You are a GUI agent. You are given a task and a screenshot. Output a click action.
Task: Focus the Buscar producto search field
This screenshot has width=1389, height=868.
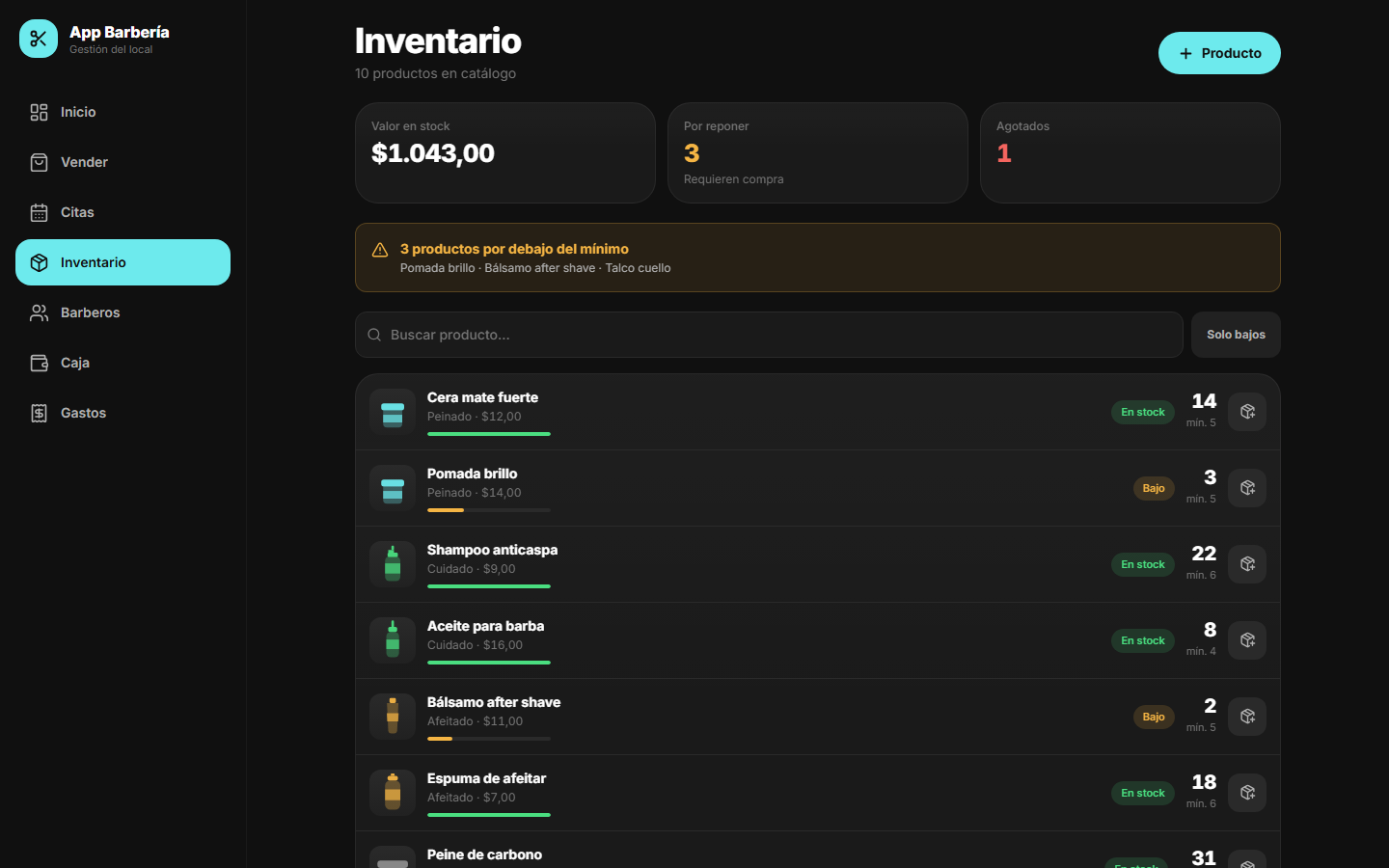(769, 335)
